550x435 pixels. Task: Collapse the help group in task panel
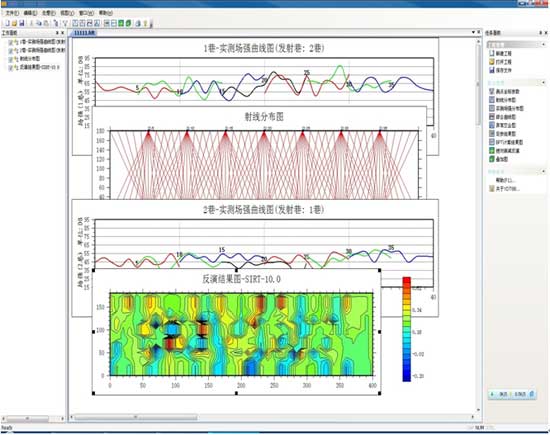tap(543, 172)
